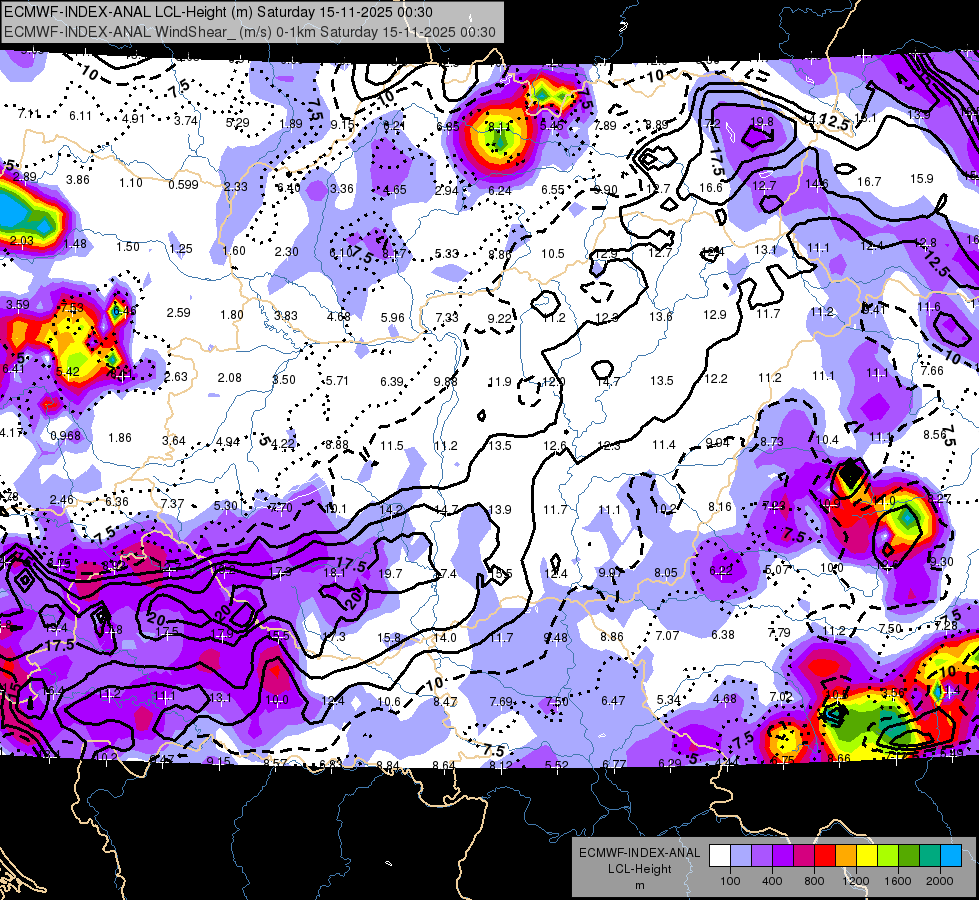979x900 pixels.
Task: Click the grid value "15.9"
Action: [922, 179]
